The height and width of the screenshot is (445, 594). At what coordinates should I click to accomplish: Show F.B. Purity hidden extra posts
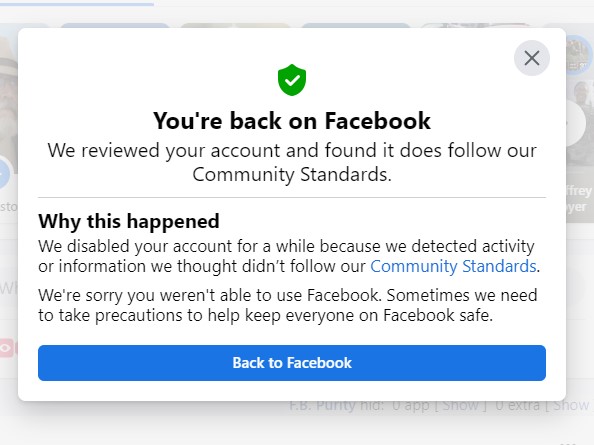[570, 406]
